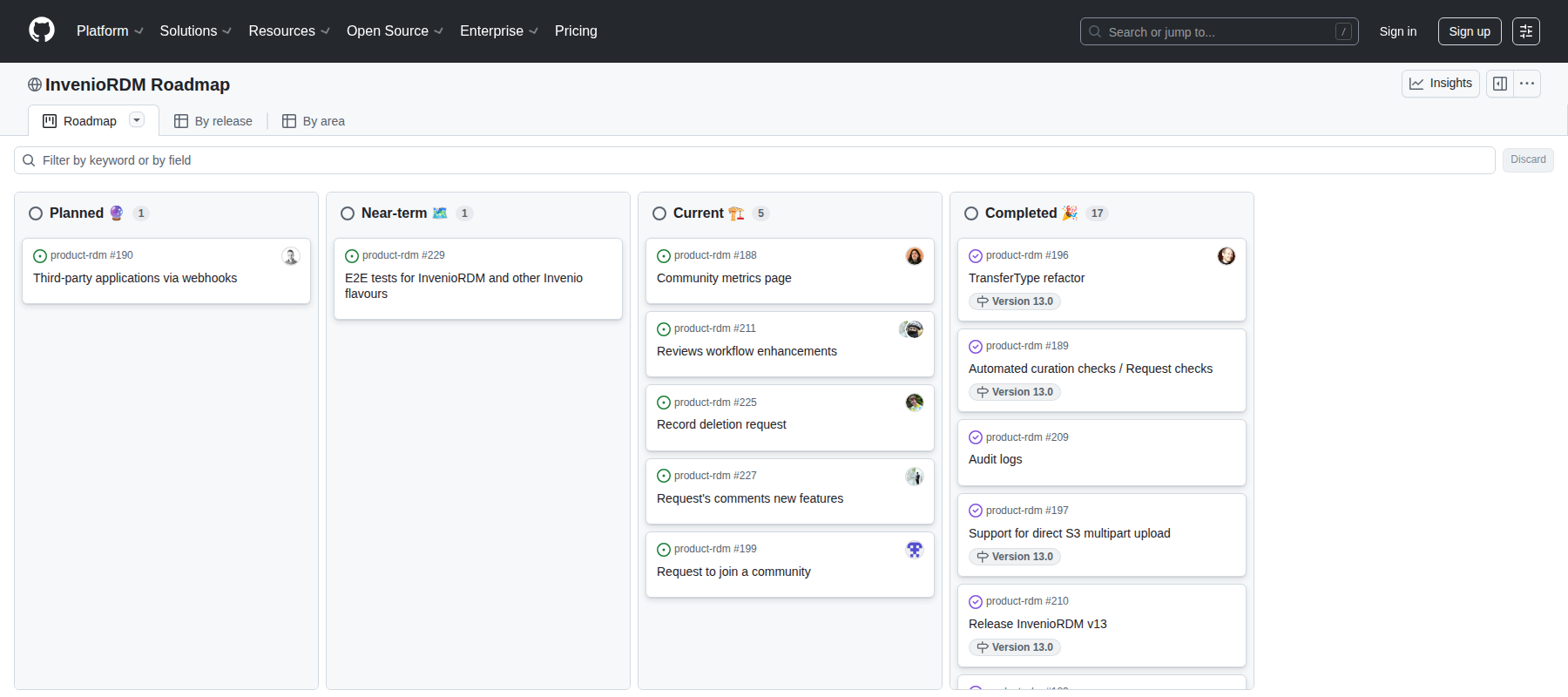
Task: Click open issue icon on card #229
Action: [352, 256]
